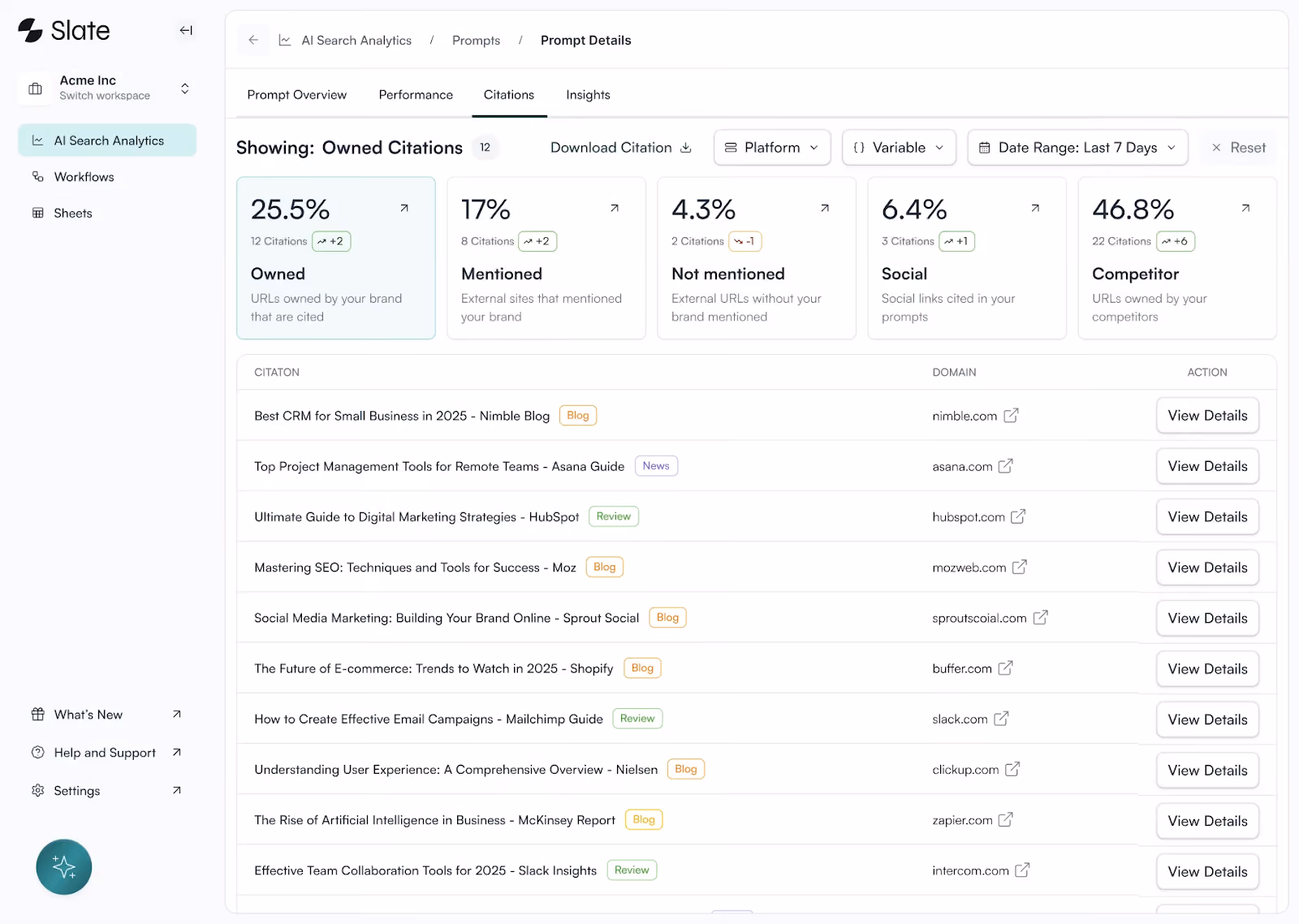The height and width of the screenshot is (924, 1299).
Task: Click download icon beside Download Citation
Action: pyautogui.click(x=686, y=148)
